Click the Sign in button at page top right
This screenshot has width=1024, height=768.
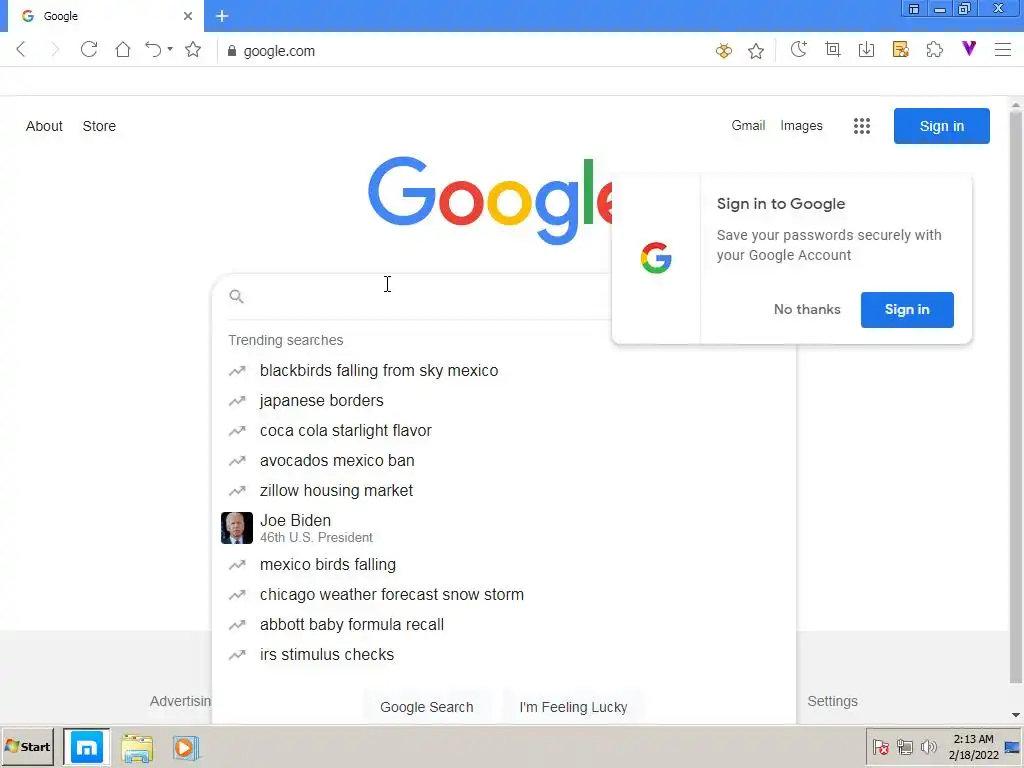pyautogui.click(x=942, y=126)
